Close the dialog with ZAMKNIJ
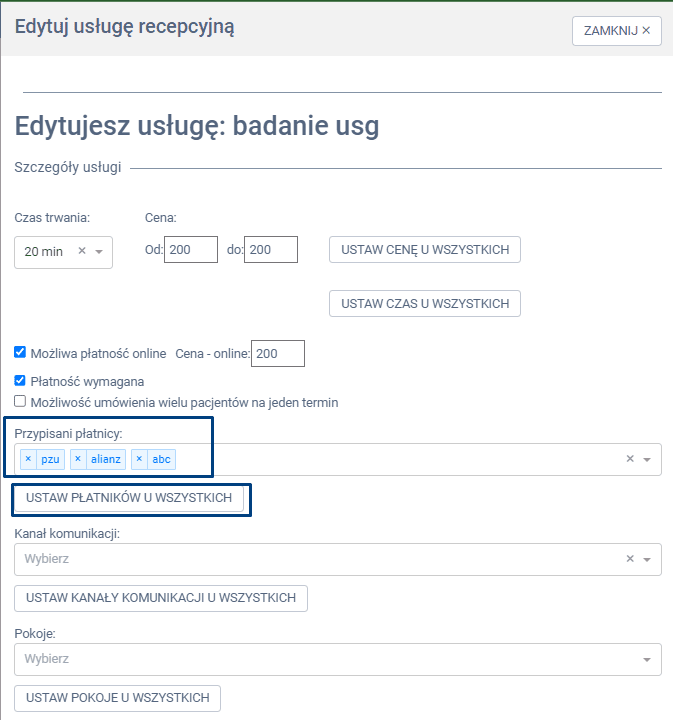This screenshot has height=720, width=673. coord(616,31)
